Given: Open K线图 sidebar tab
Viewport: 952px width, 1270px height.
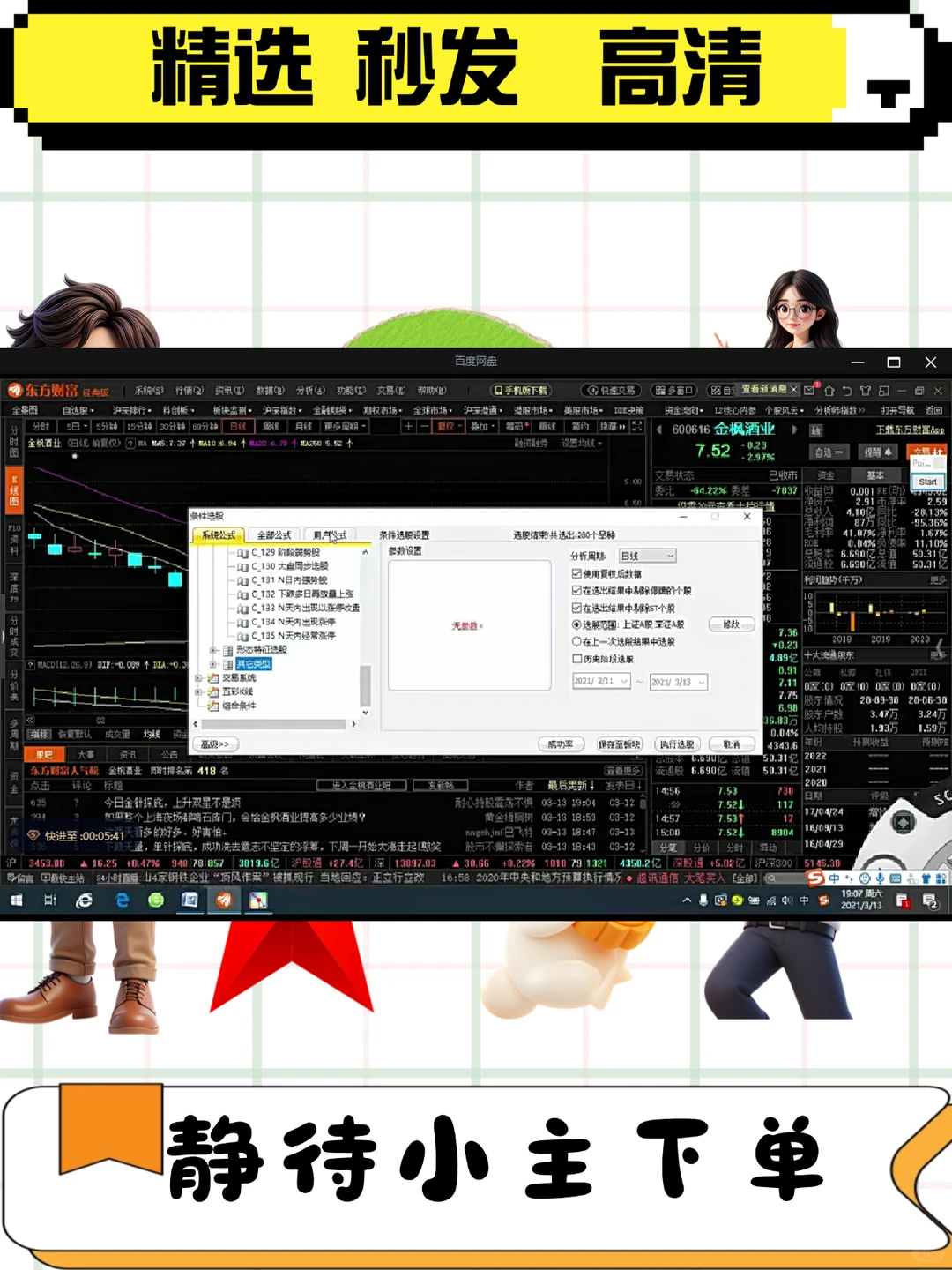Looking at the screenshot, I should tap(14, 490).
